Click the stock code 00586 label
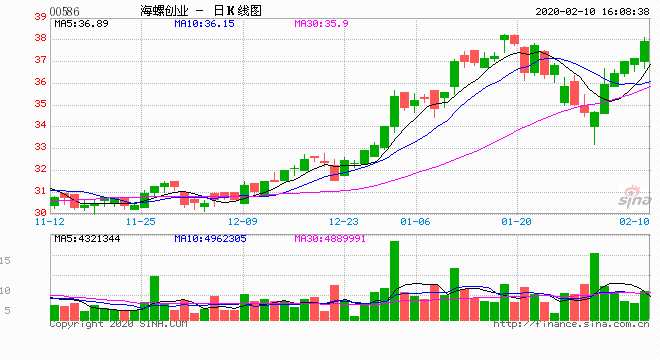Screen dimensions: 660x360 (x=64, y=11)
